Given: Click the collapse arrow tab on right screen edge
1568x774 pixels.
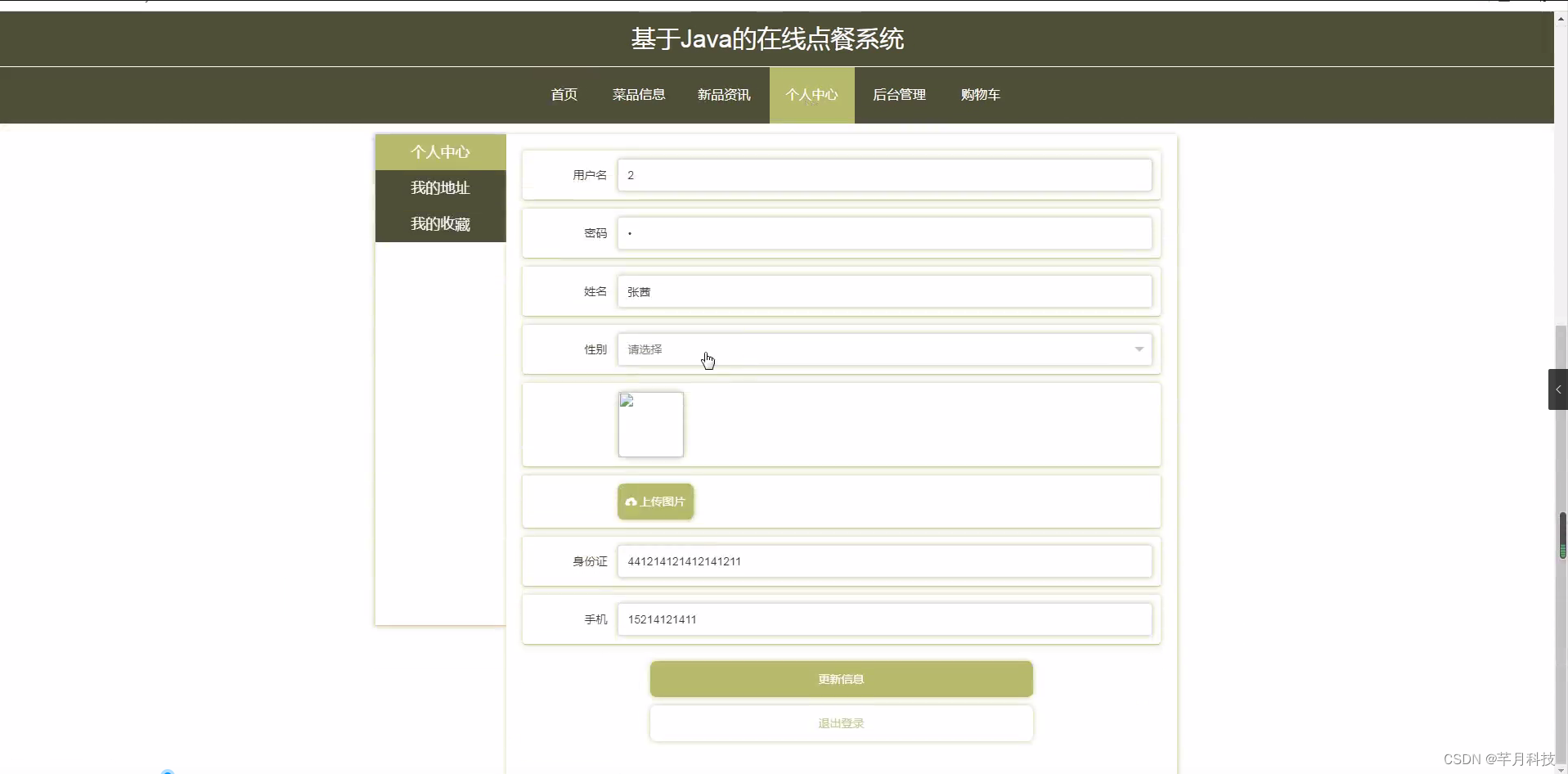Looking at the screenshot, I should click(1560, 389).
